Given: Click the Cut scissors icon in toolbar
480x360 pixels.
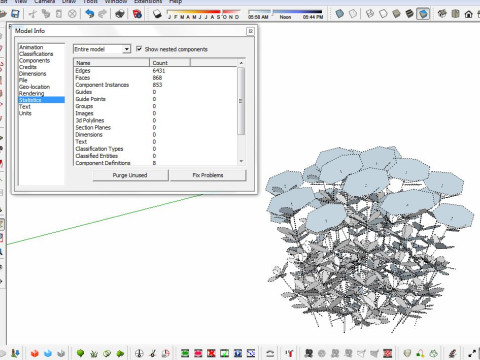Looking at the screenshot, I should click(33, 14).
